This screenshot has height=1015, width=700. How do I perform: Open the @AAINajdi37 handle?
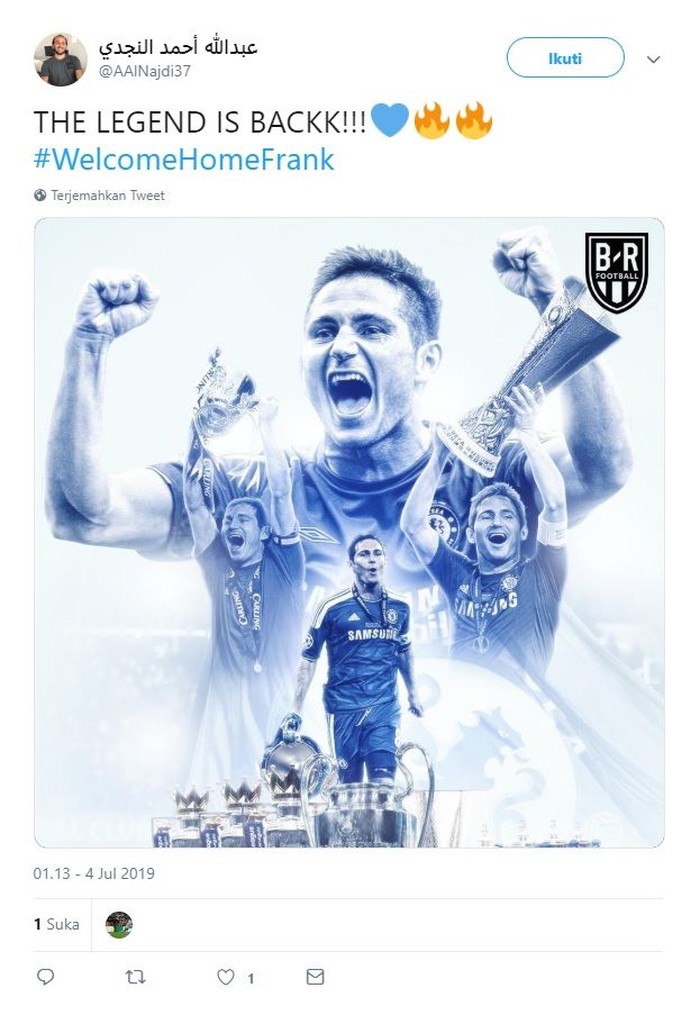coord(144,71)
